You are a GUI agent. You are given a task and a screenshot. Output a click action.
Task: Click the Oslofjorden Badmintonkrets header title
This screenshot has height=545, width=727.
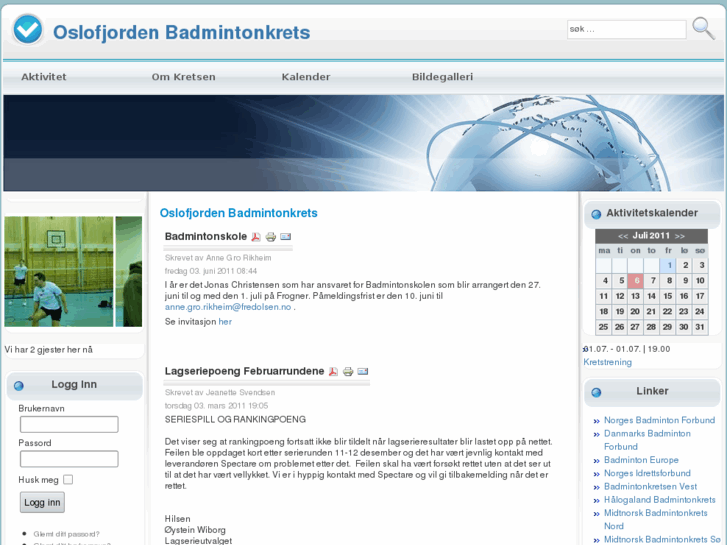pos(182,32)
